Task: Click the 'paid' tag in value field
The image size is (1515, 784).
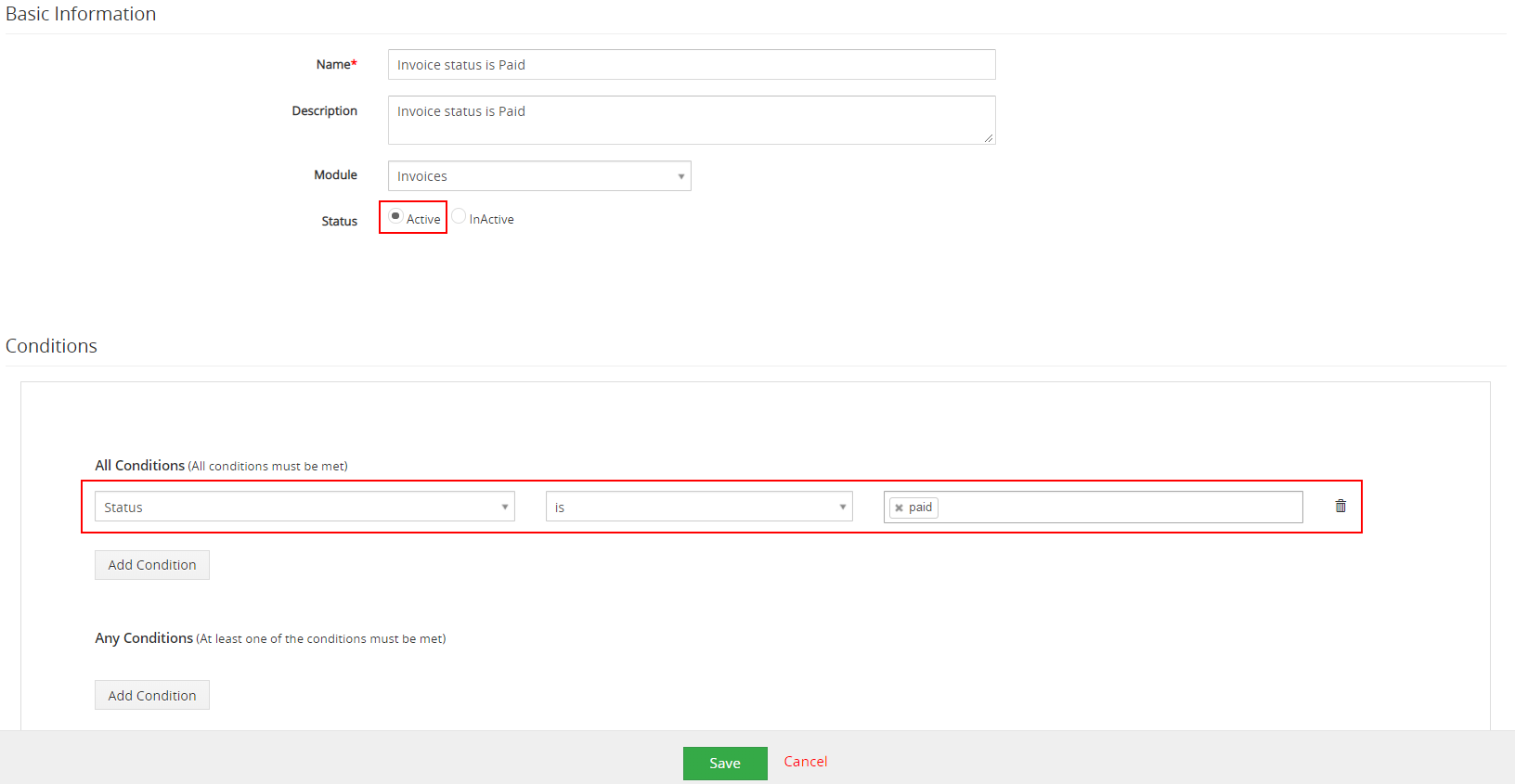Action: tap(914, 508)
